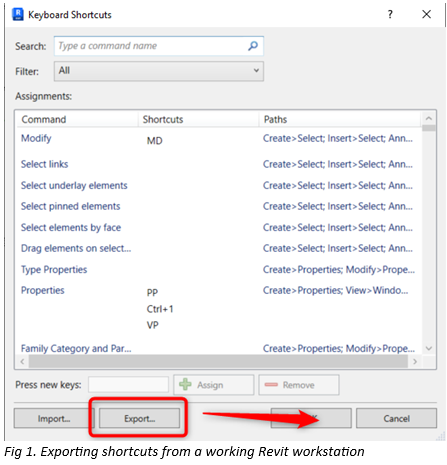
Task: Click the Revit app icon in title bar
Action: (18, 14)
